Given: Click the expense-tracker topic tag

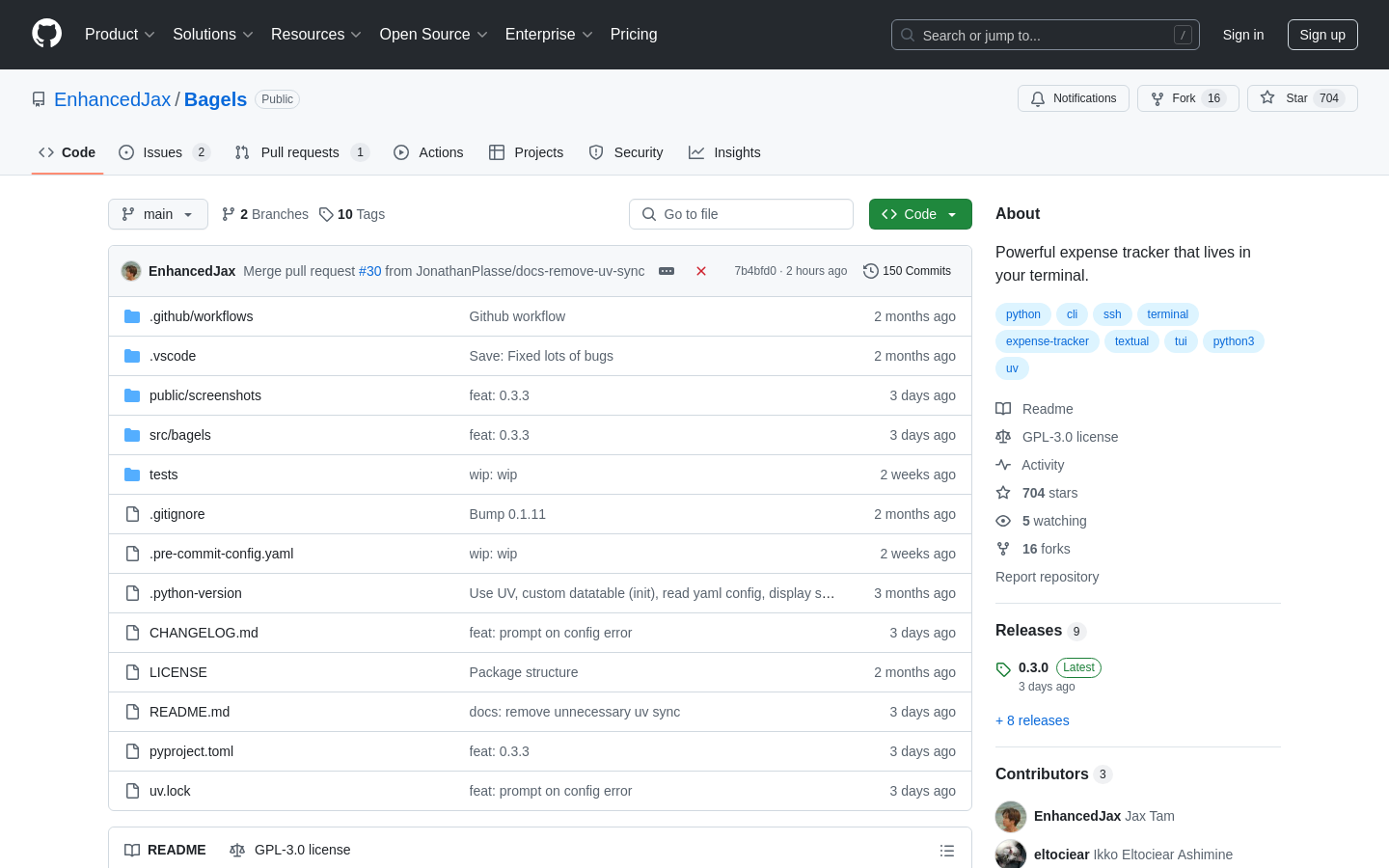Looking at the screenshot, I should coord(1048,341).
